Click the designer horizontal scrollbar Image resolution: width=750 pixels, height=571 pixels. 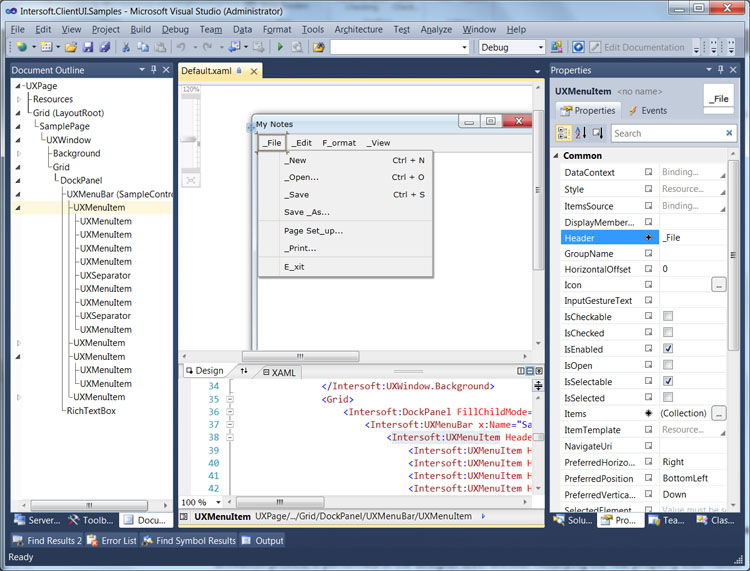300,356
